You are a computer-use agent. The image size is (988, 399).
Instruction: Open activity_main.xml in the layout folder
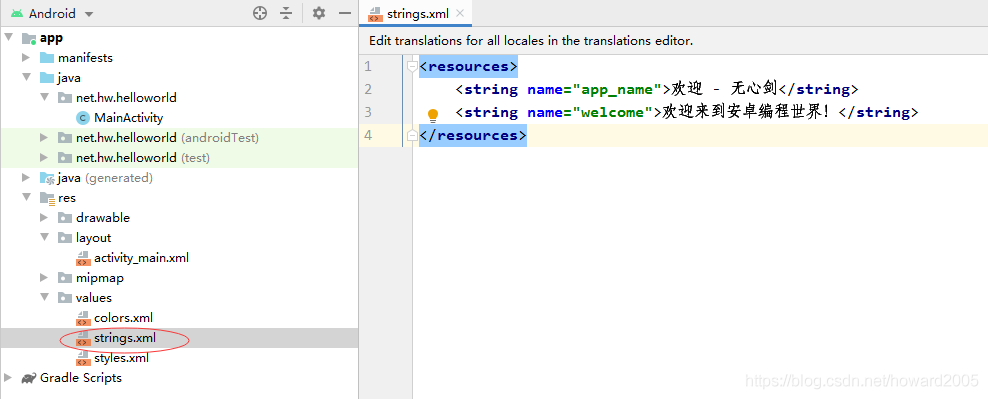pyautogui.click(x=141, y=258)
